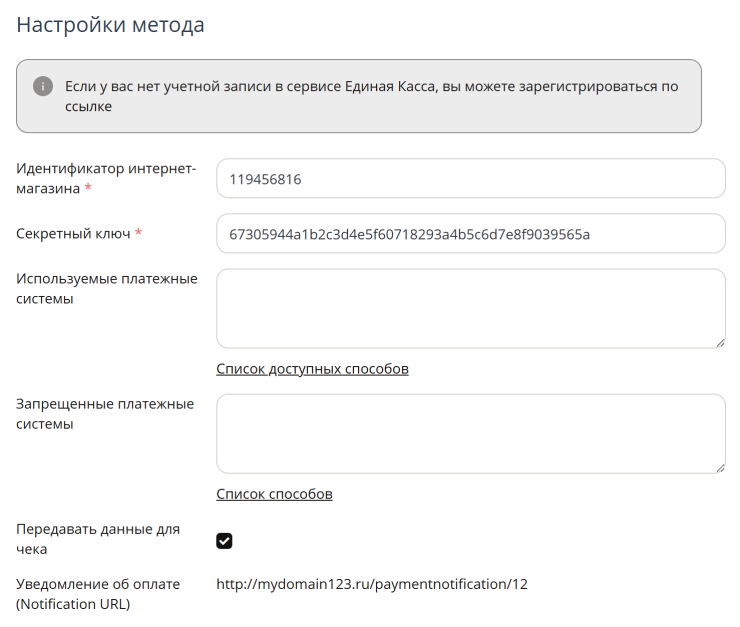Open the 'Список доступных способов' link

312,369
